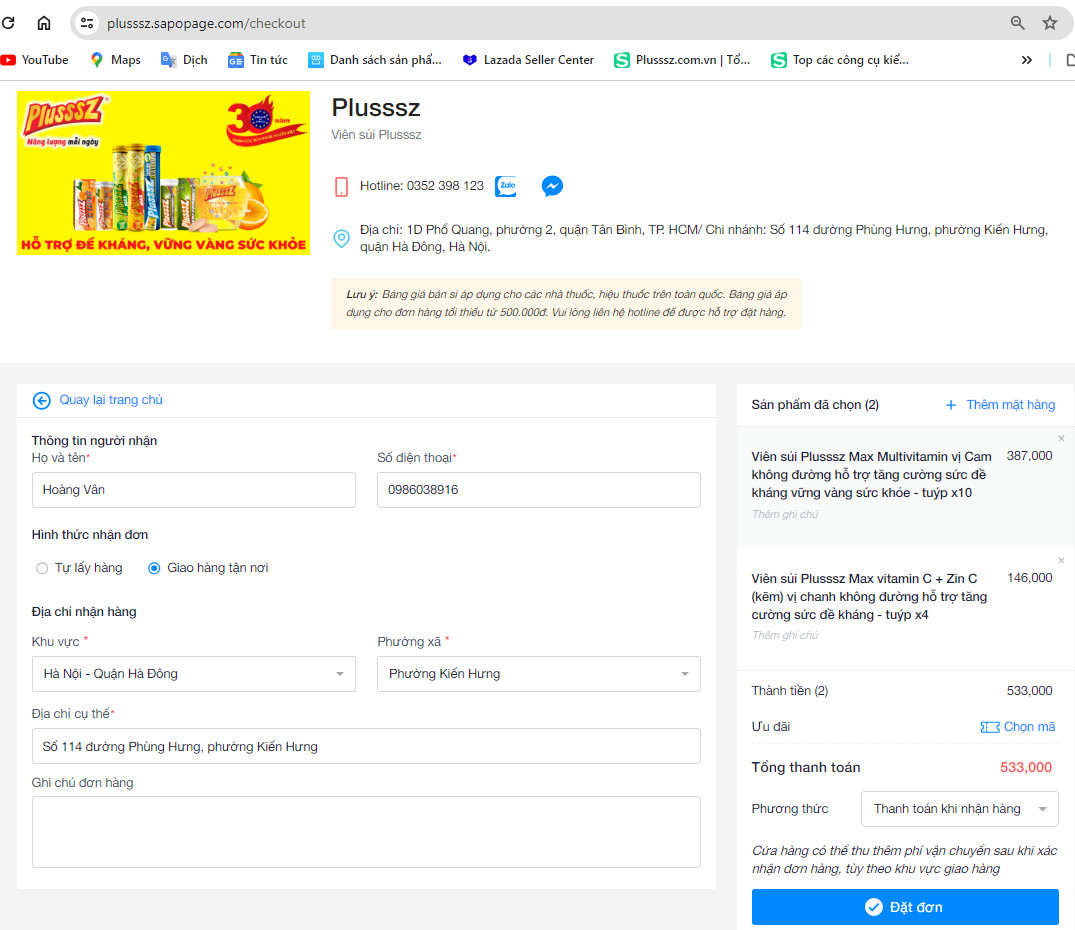Add a note under the vitamin C + Zin C product

click(x=785, y=635)
